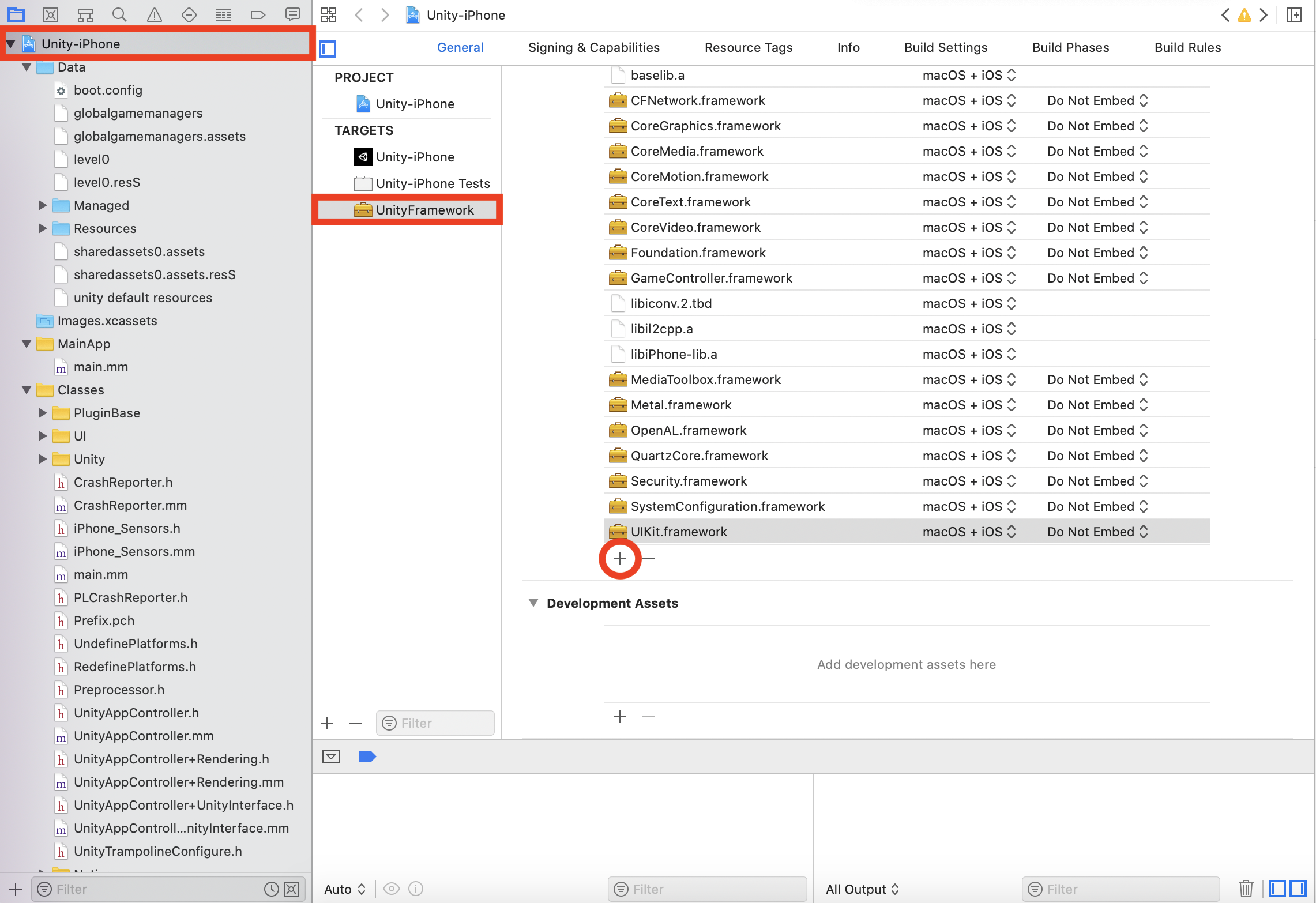Toggle the variables view pane

point(1277,889)
